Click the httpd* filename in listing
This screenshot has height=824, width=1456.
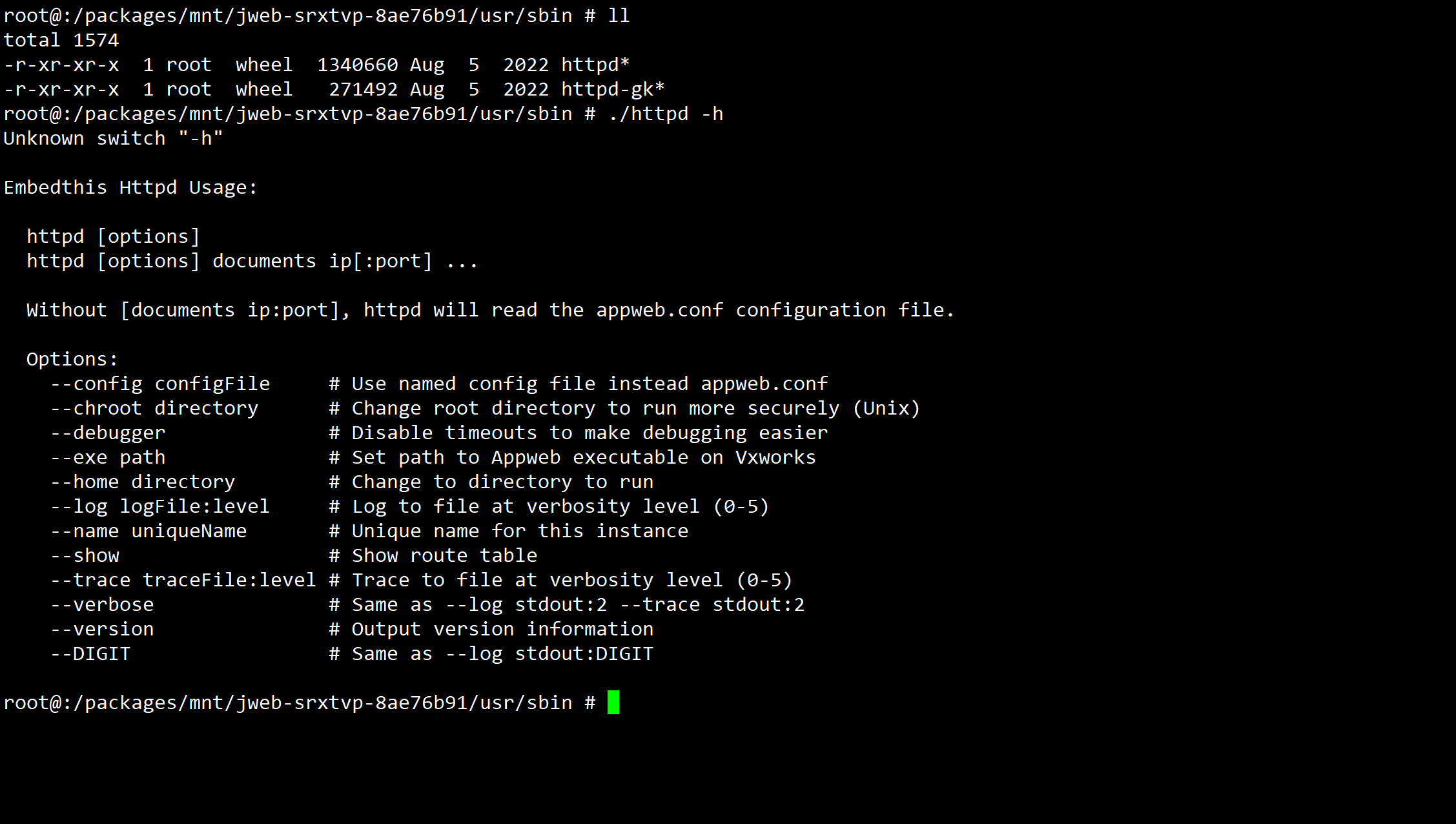595,65
